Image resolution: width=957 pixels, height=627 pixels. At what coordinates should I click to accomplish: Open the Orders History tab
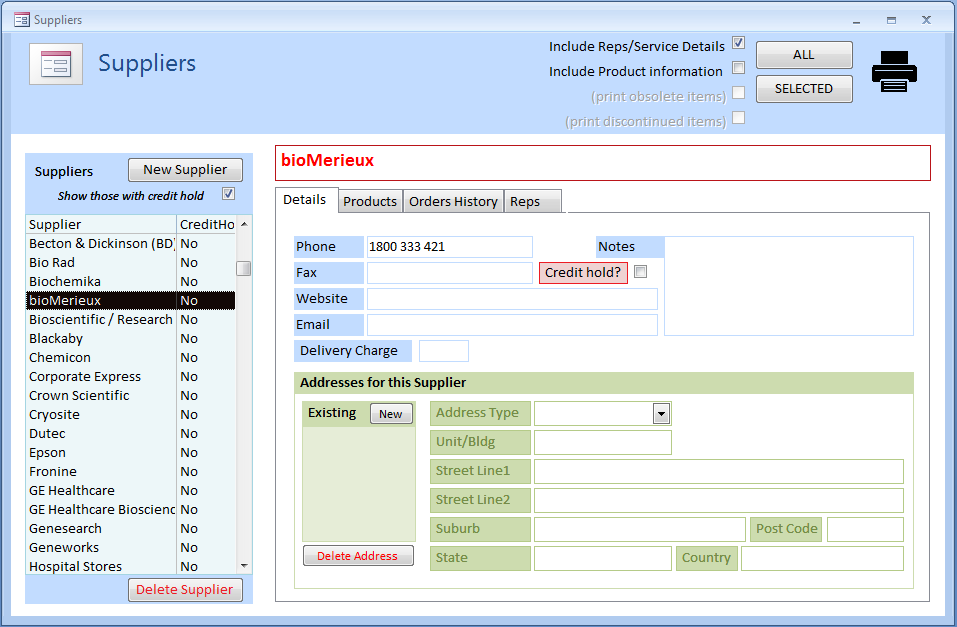tap(453, 201)
